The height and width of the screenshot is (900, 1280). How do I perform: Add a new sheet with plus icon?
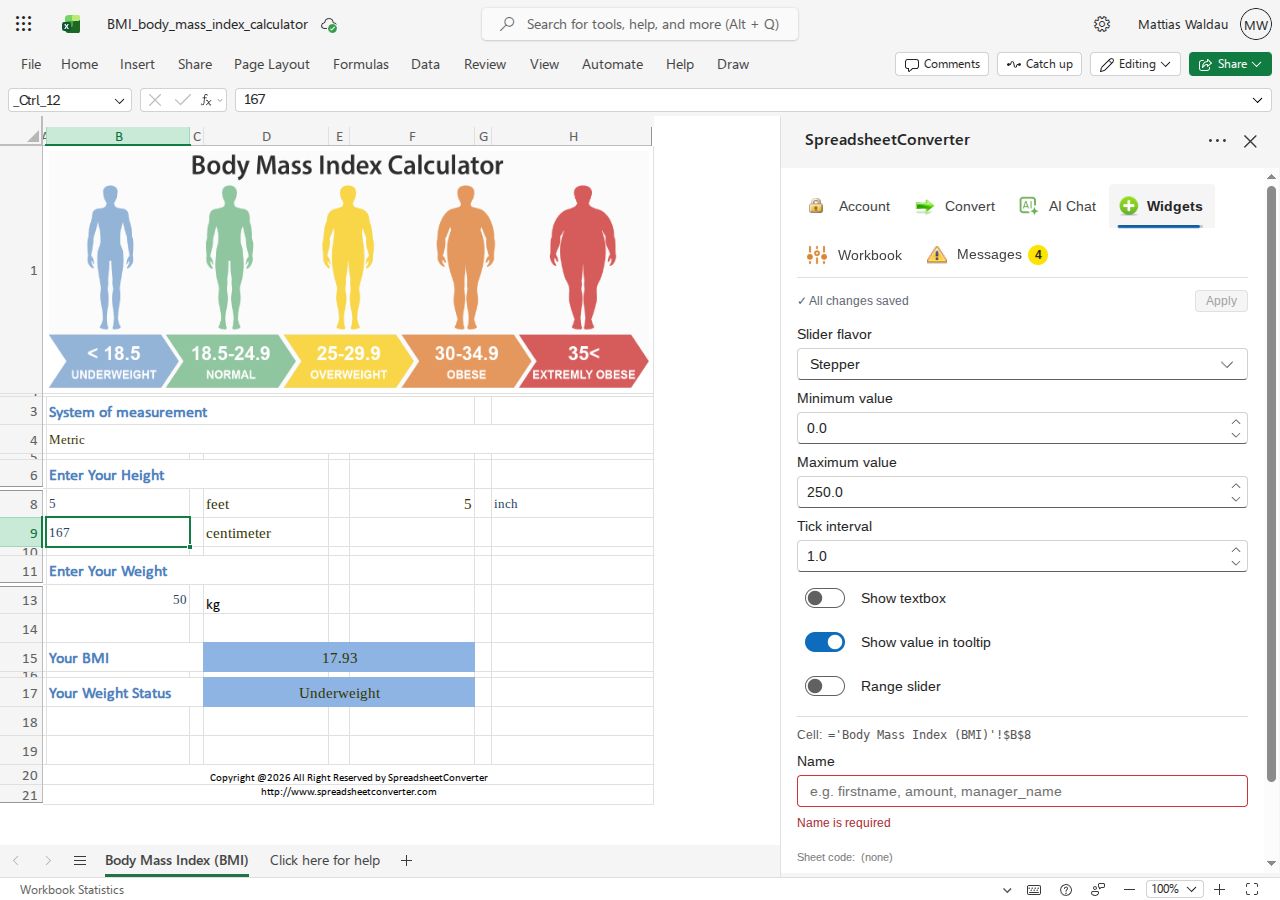[x=406, y=860]
